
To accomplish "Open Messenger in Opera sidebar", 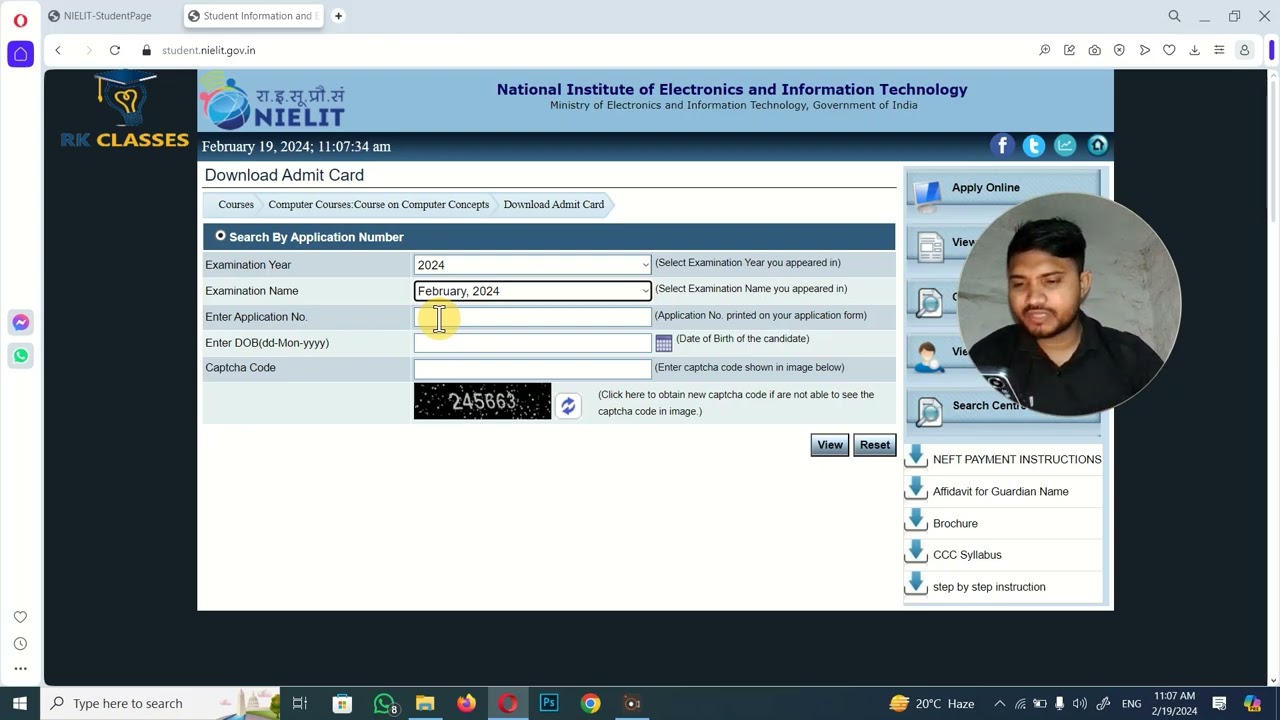I will [x=20, y=322].
